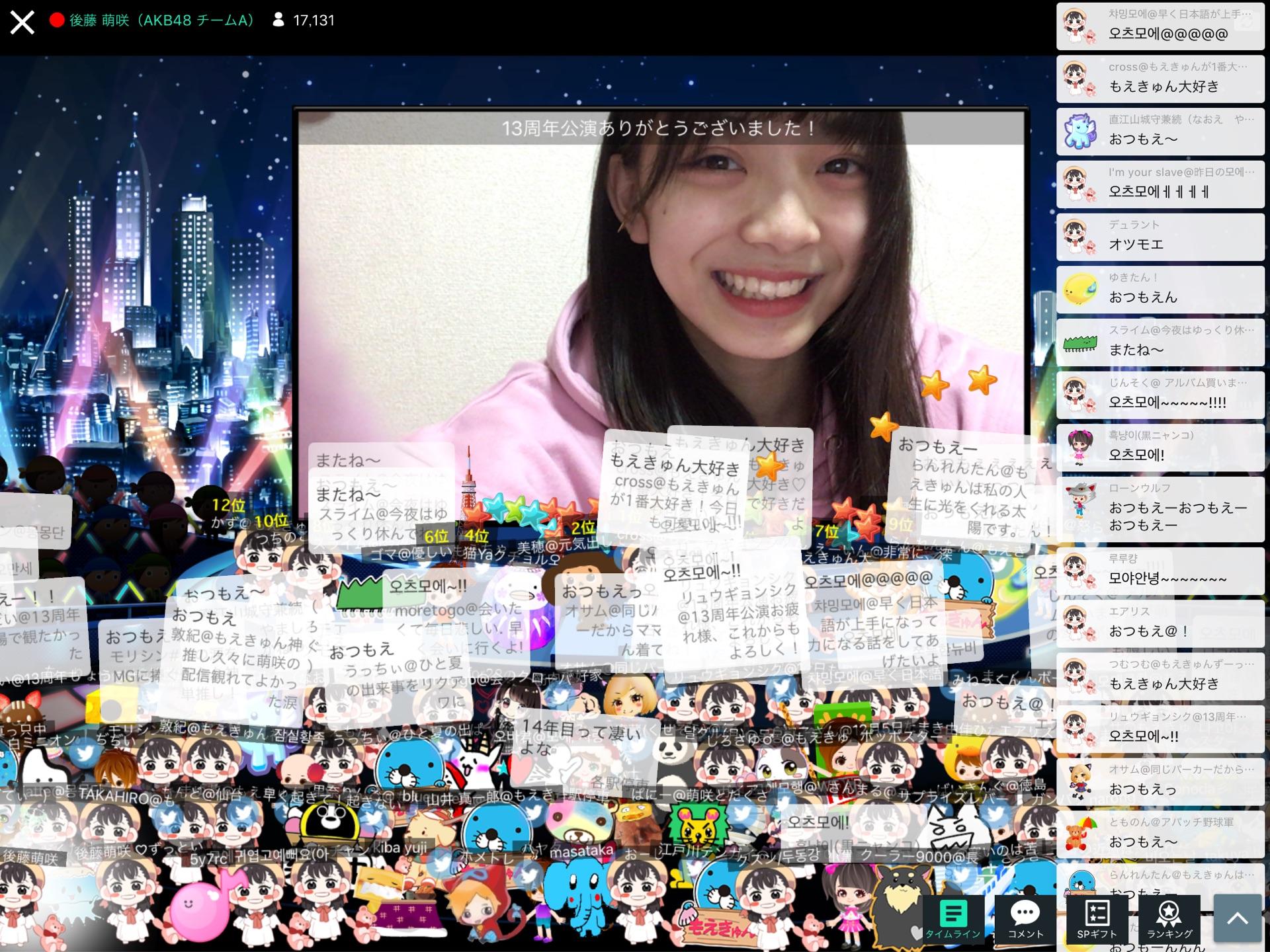Image resolution: width=1270 pixels, height=952 pixels.
Task: Select comment 'おつもえっ' from オサム
Action: click(1160, 781)
